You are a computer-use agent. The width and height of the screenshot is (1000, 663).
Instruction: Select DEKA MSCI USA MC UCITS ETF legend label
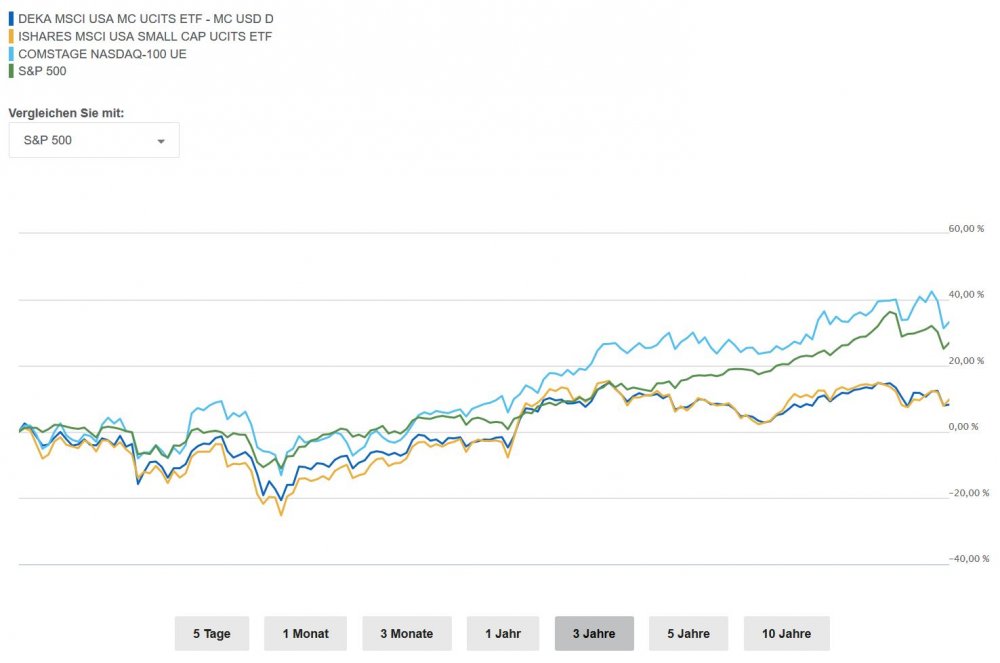(146, 18)
